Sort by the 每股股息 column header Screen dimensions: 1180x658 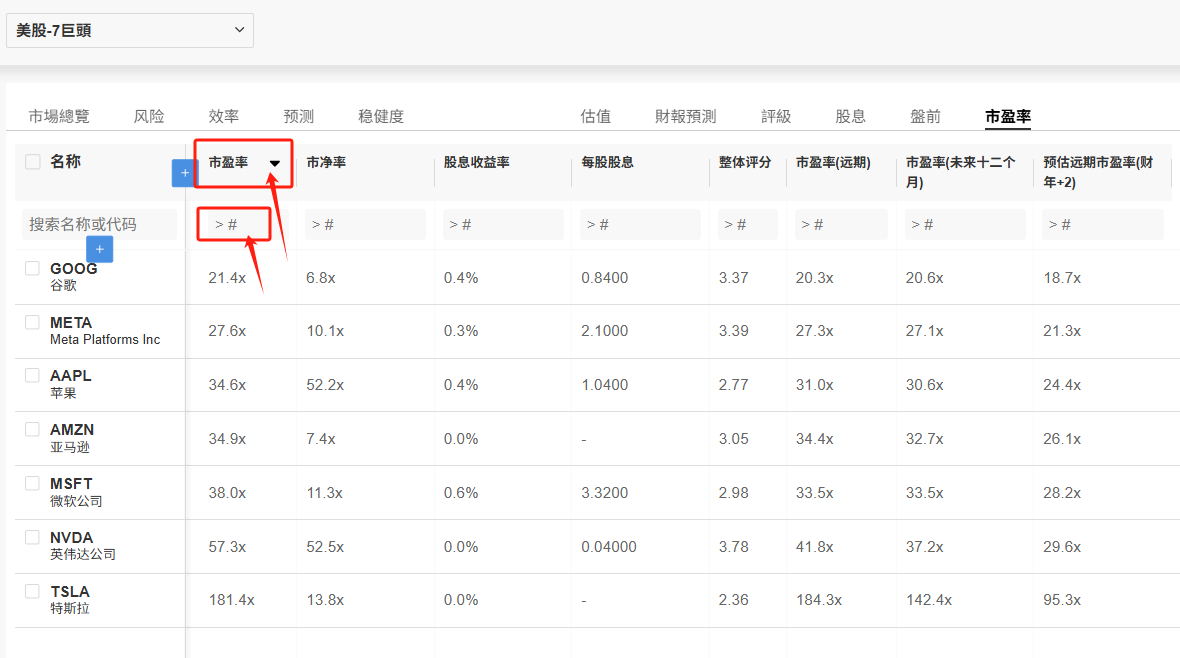(x=607, y=162)
